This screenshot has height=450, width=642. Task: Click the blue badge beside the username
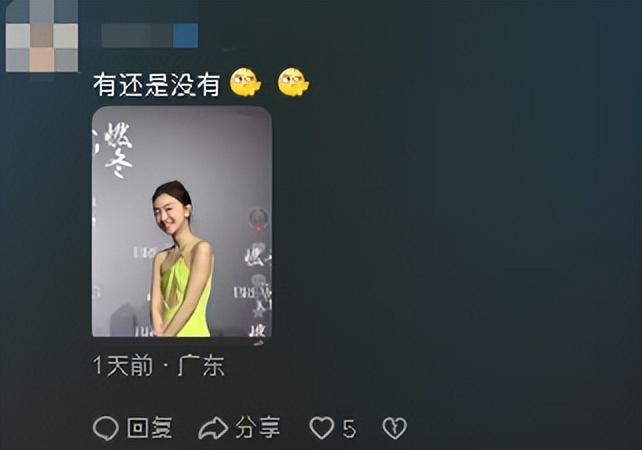(185, 36)
